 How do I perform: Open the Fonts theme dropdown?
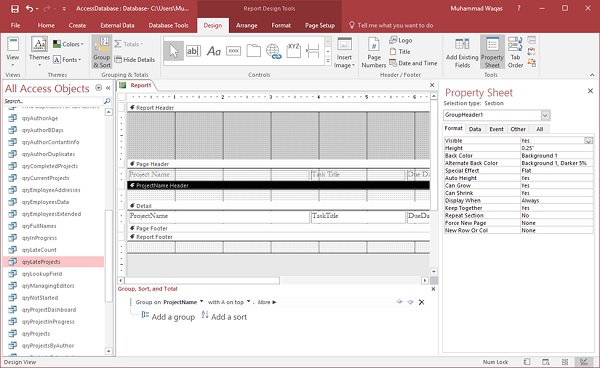pos(67,60)
